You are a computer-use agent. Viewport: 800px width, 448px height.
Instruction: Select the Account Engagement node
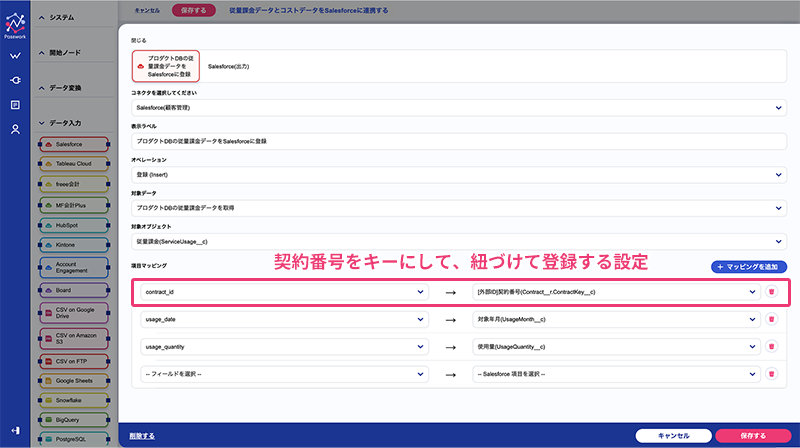click(x=74, y=267)
